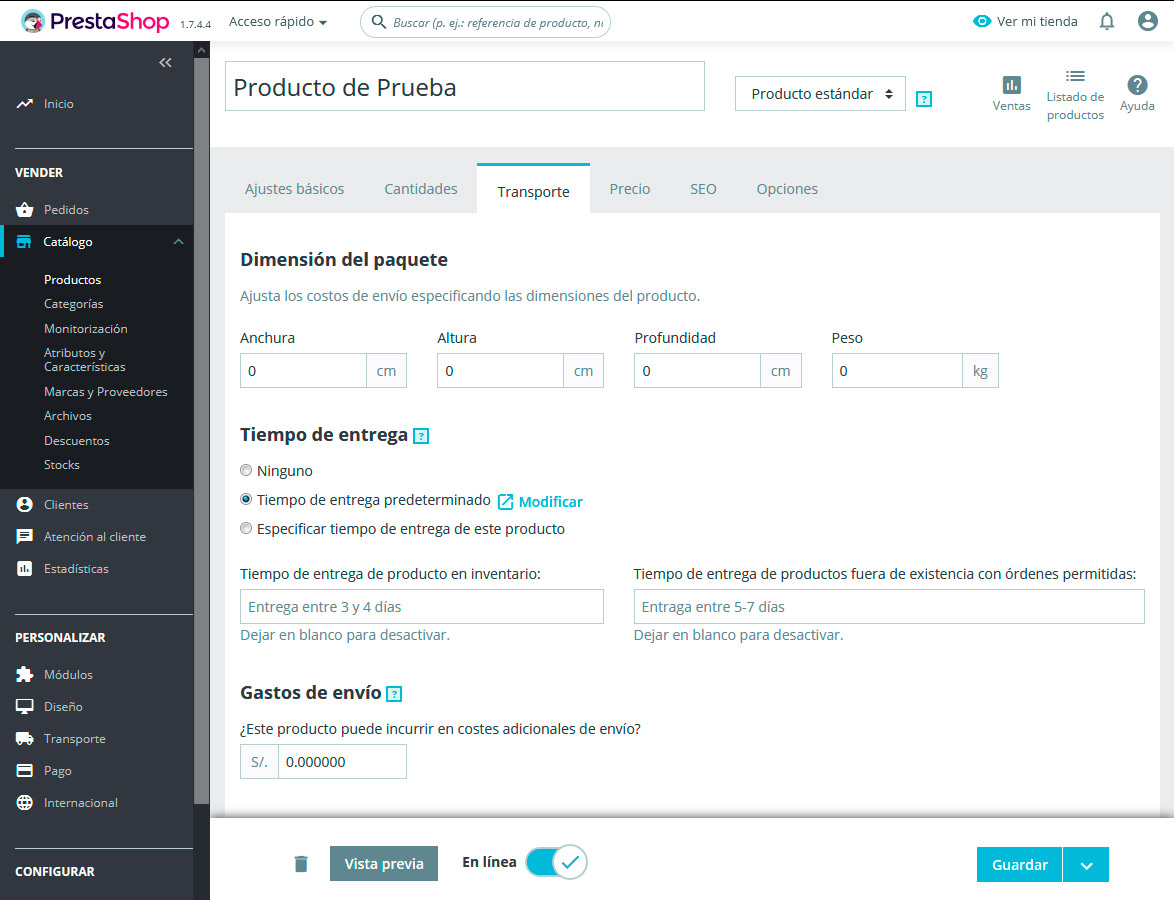Switch to Cantidades tab
This screenshot has height=900, width=1174.
pyautogui.click(x=421, y=189)
